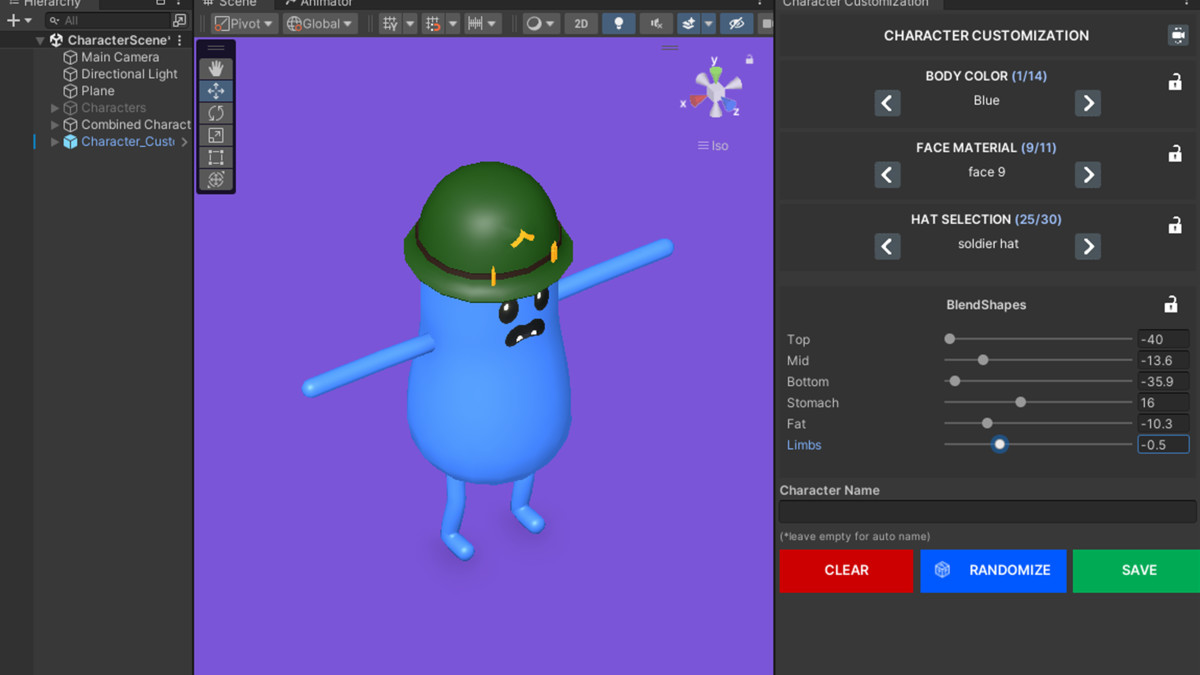Viewport: 1200px width, 675px height.
Task: Toggle scene lighting with the bulb
Action: tap(618, 23)
